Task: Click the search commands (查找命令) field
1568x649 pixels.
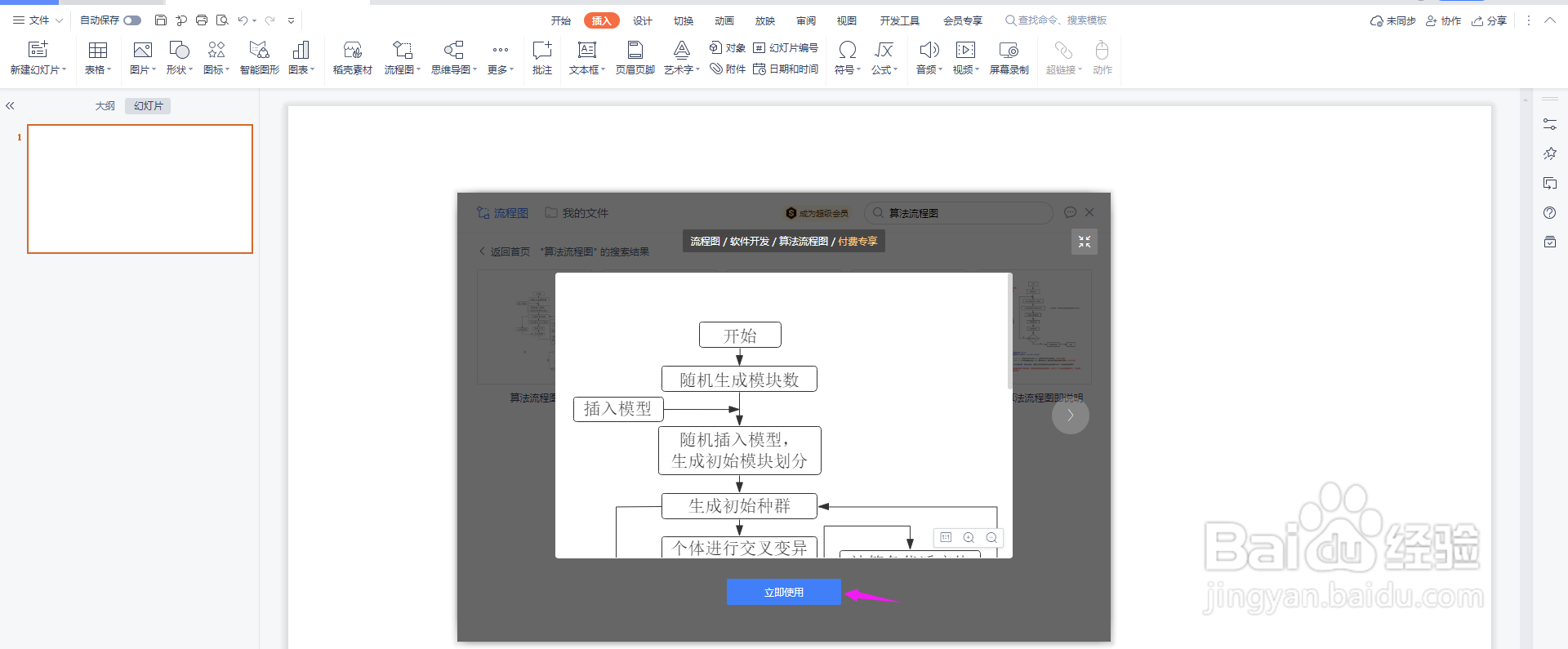Action: (1056, 20)
